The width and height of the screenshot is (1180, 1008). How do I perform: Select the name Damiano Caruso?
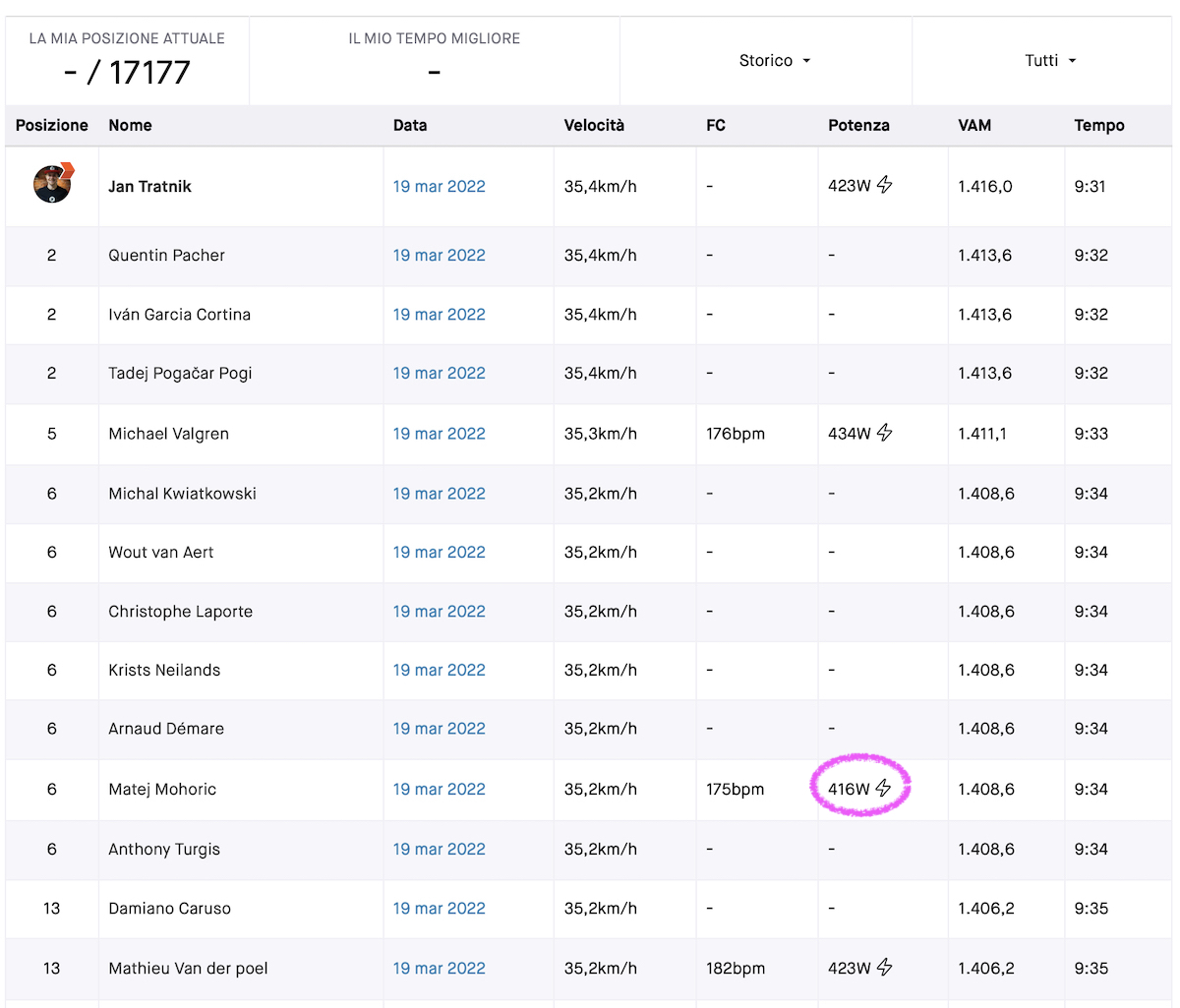tap(169, 909)
